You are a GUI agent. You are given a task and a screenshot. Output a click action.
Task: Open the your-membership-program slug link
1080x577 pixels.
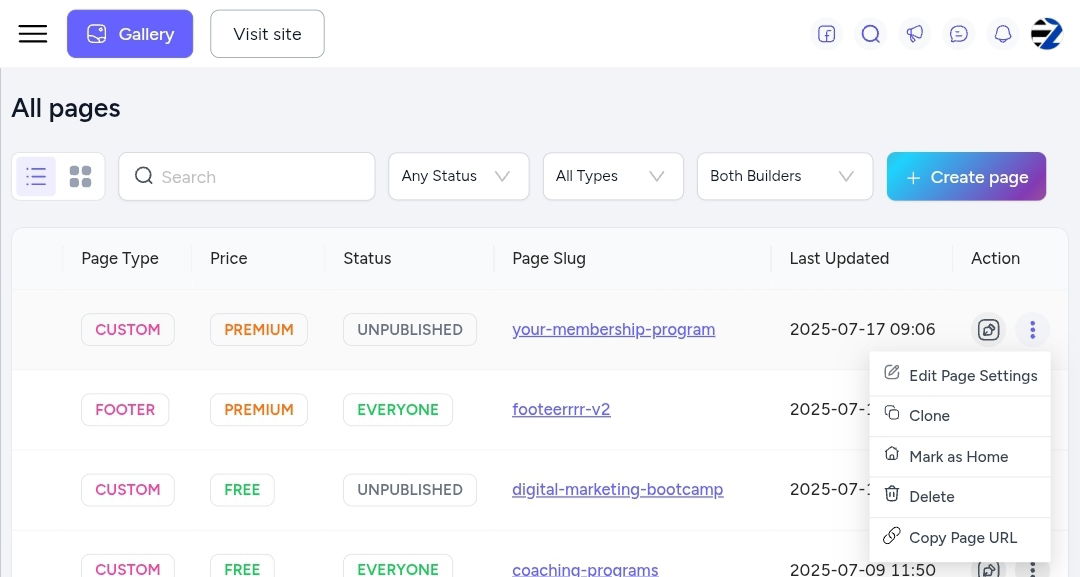point(614,330)
